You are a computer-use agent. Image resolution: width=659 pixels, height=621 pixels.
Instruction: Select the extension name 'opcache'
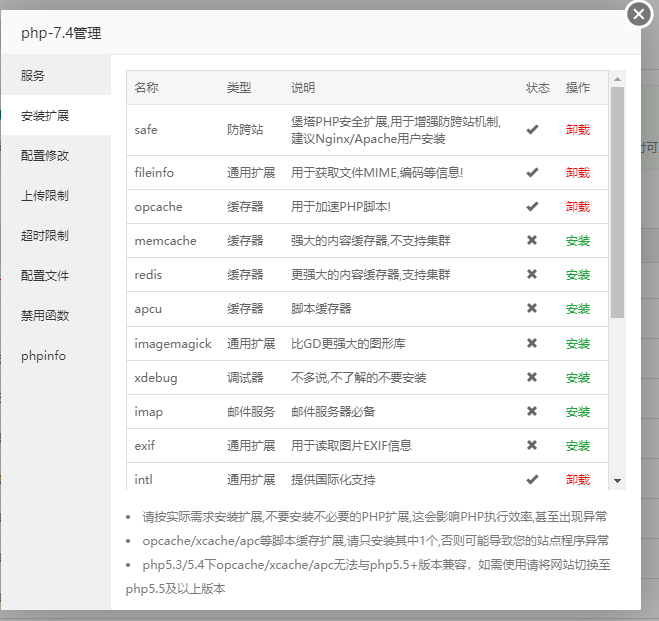tap(158, 207)
